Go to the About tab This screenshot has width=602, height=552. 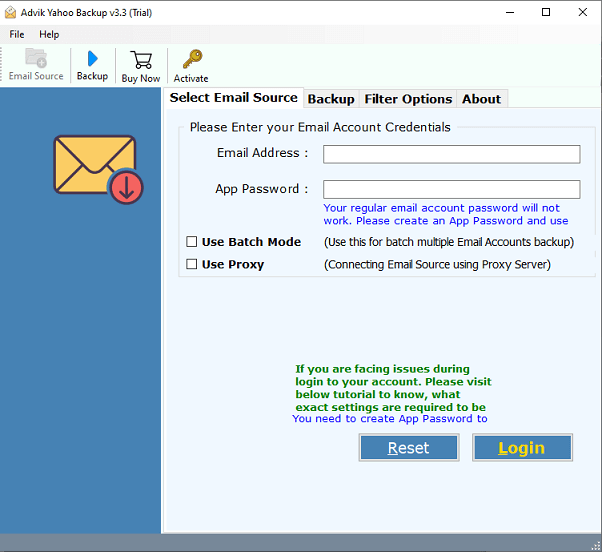click(481, 99)
